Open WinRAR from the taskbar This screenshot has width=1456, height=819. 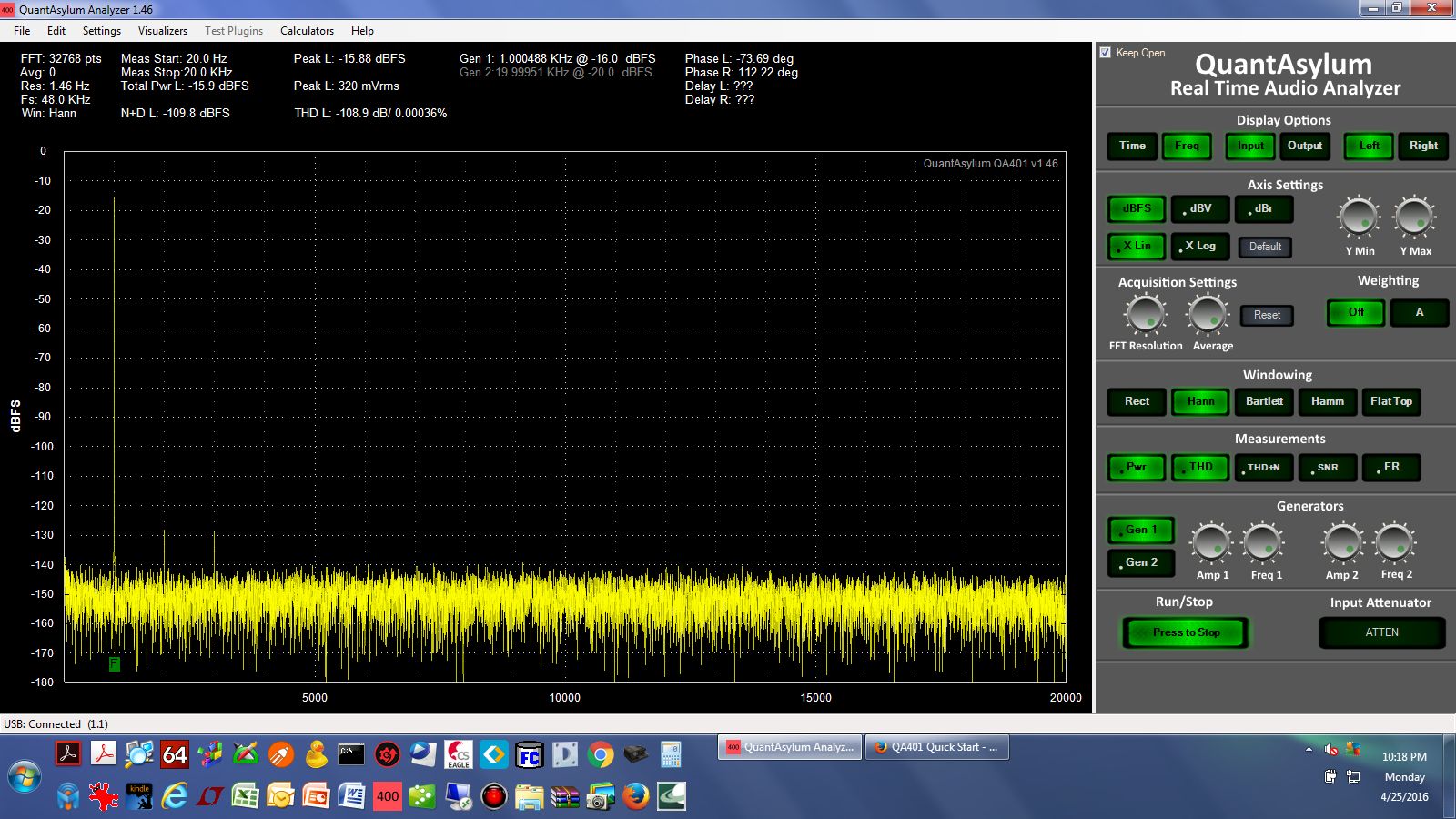click(565, 796)
